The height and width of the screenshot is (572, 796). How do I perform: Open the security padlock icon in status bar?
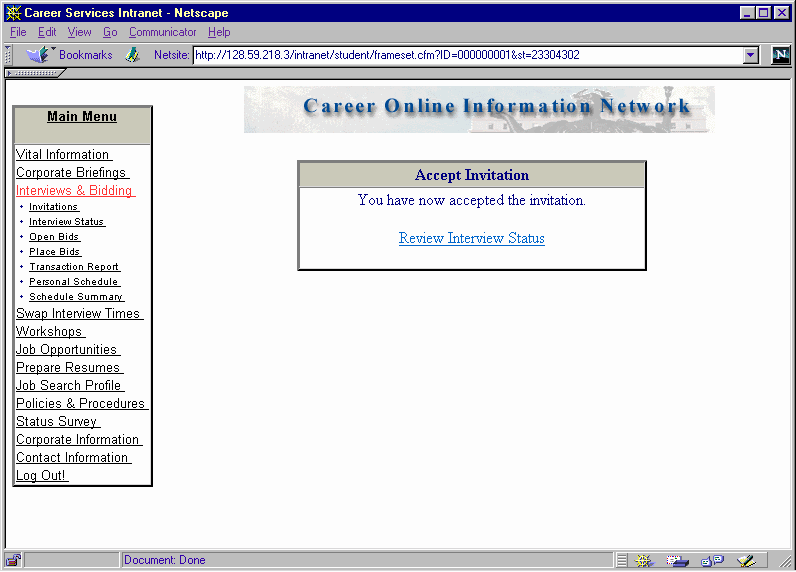point(13,560)
